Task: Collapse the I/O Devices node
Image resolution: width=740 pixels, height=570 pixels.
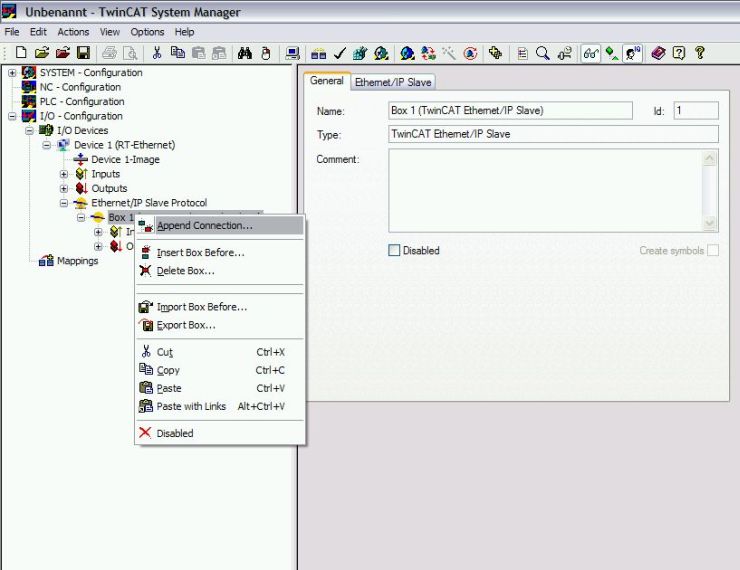Action: (x=29, y=131)
